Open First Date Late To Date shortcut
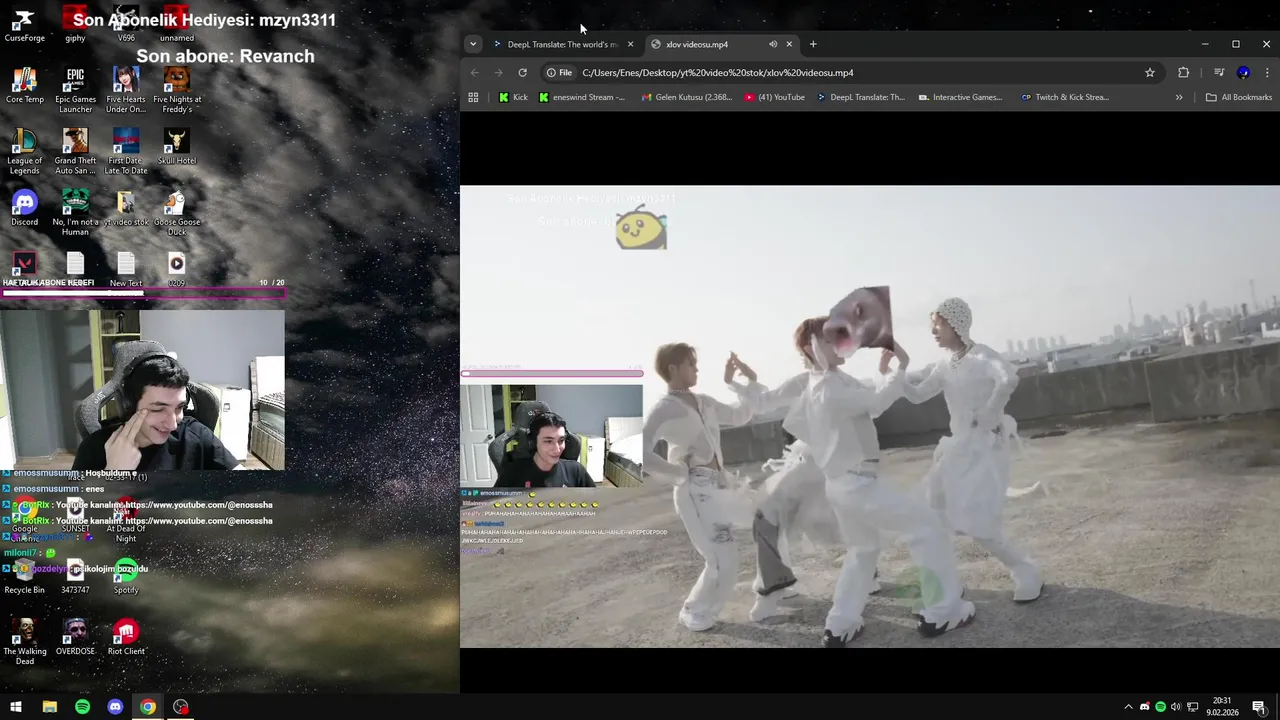The height and width of the screenshot is (720, 1280). (126, 152)
